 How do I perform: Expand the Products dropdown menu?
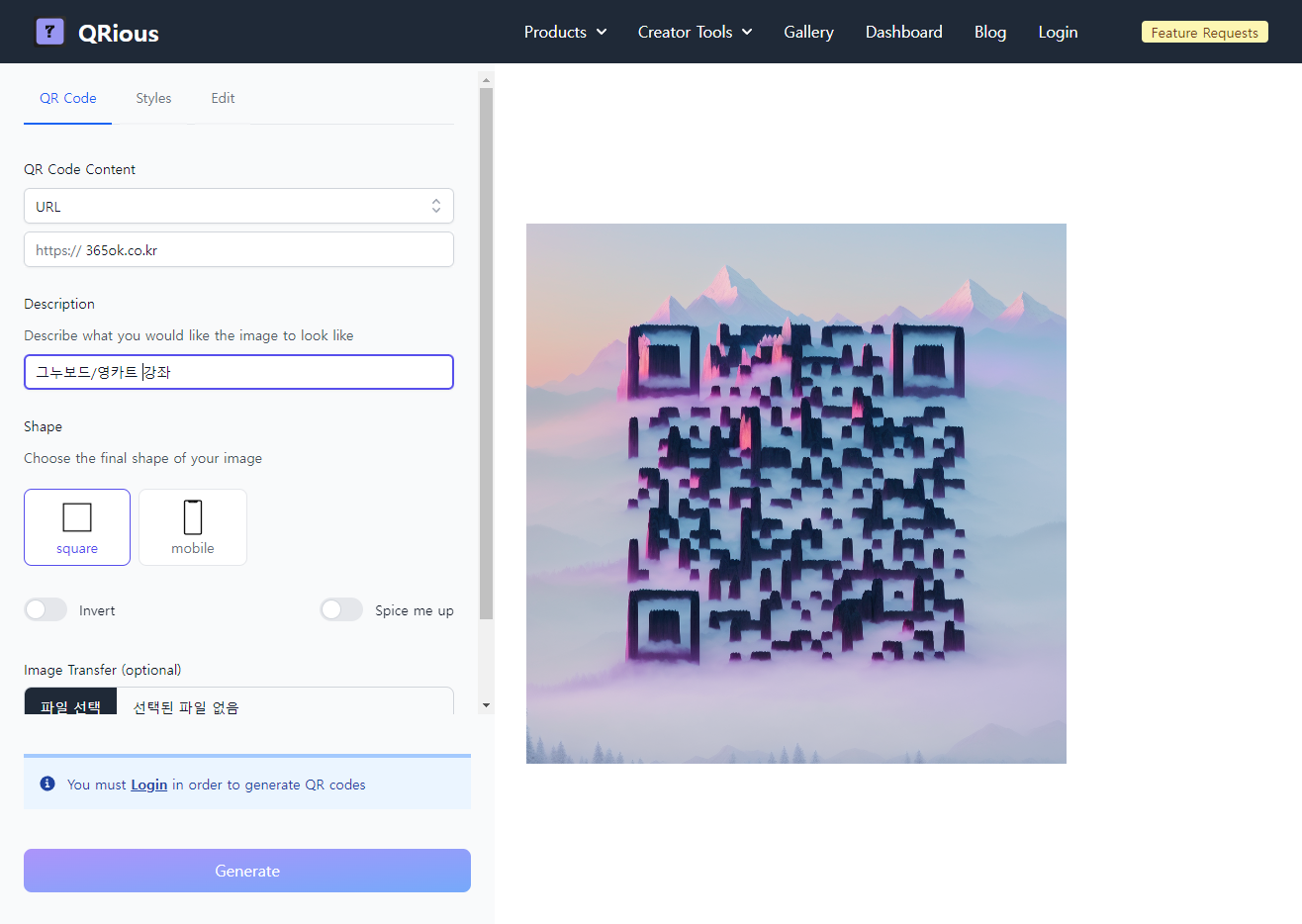coord(565,32)
